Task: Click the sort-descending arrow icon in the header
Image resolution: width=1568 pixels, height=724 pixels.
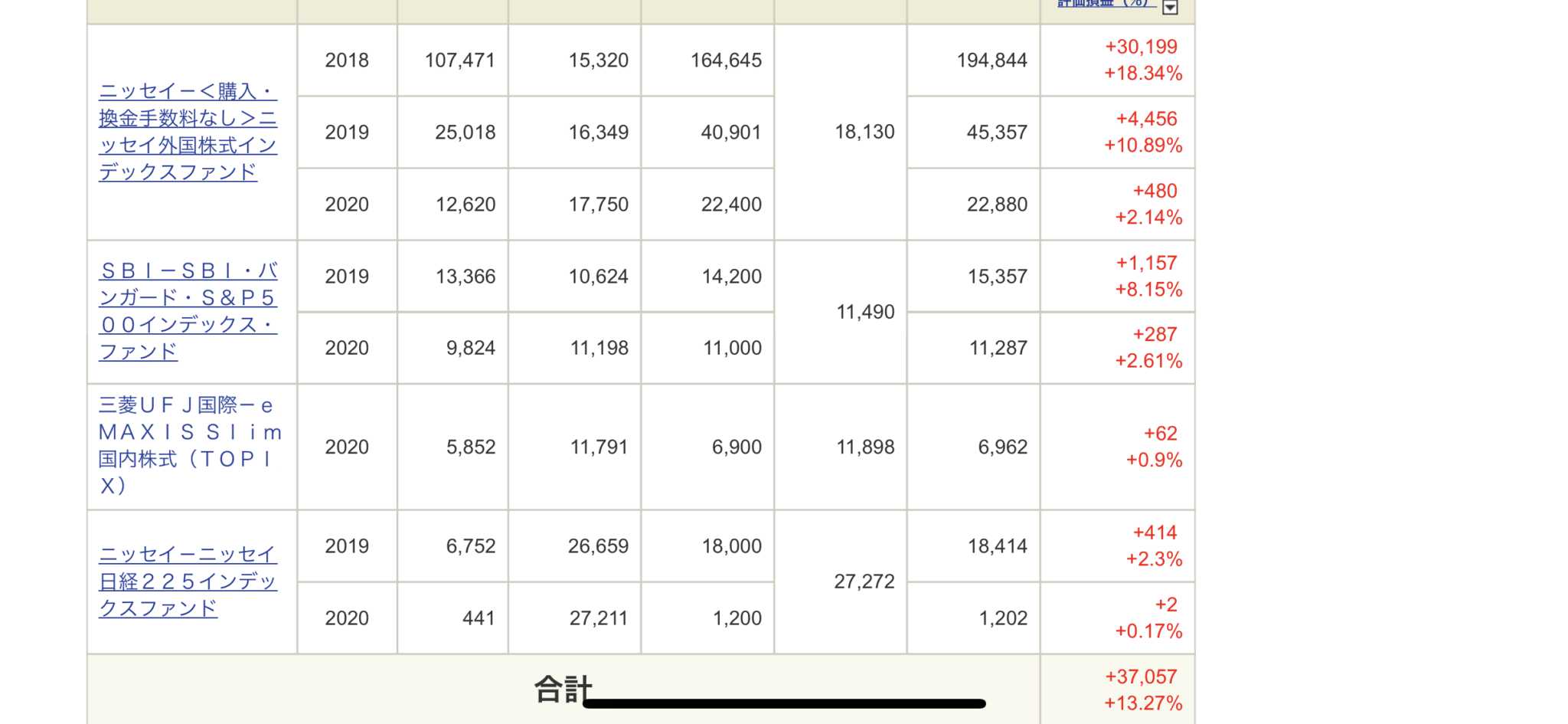Action: [1170, 7]
